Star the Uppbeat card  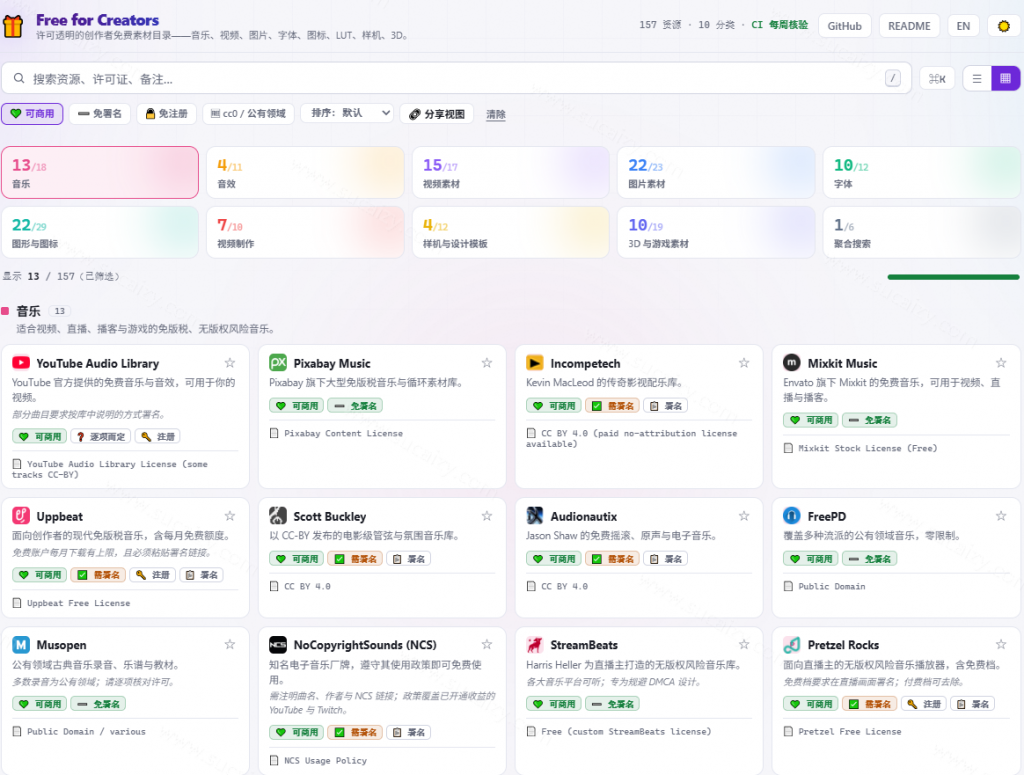(x=230, y=516)
